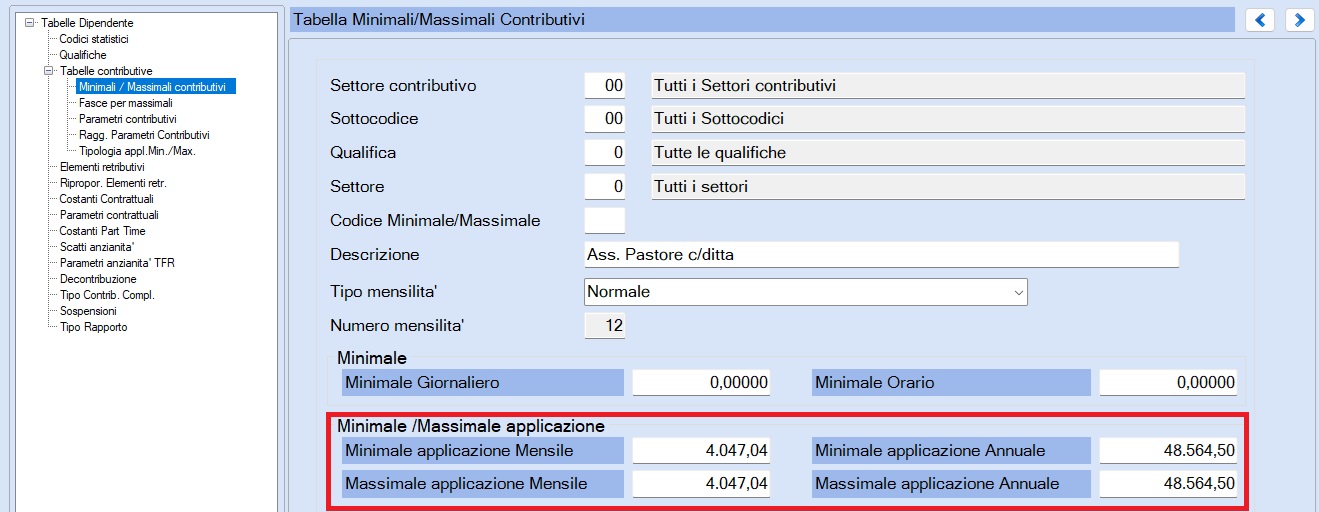
Task: Collapse the Tabelle contributive tree node
Action: [48, 71]
